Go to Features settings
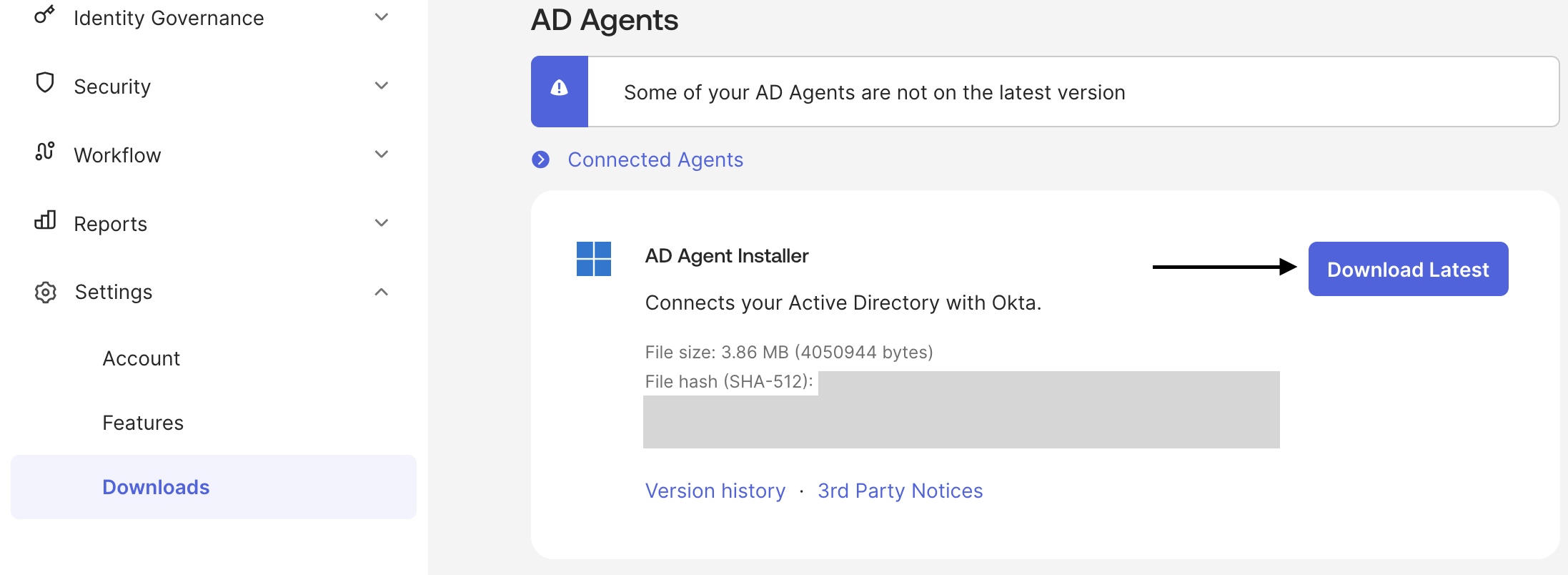 (x=143, y=423)
